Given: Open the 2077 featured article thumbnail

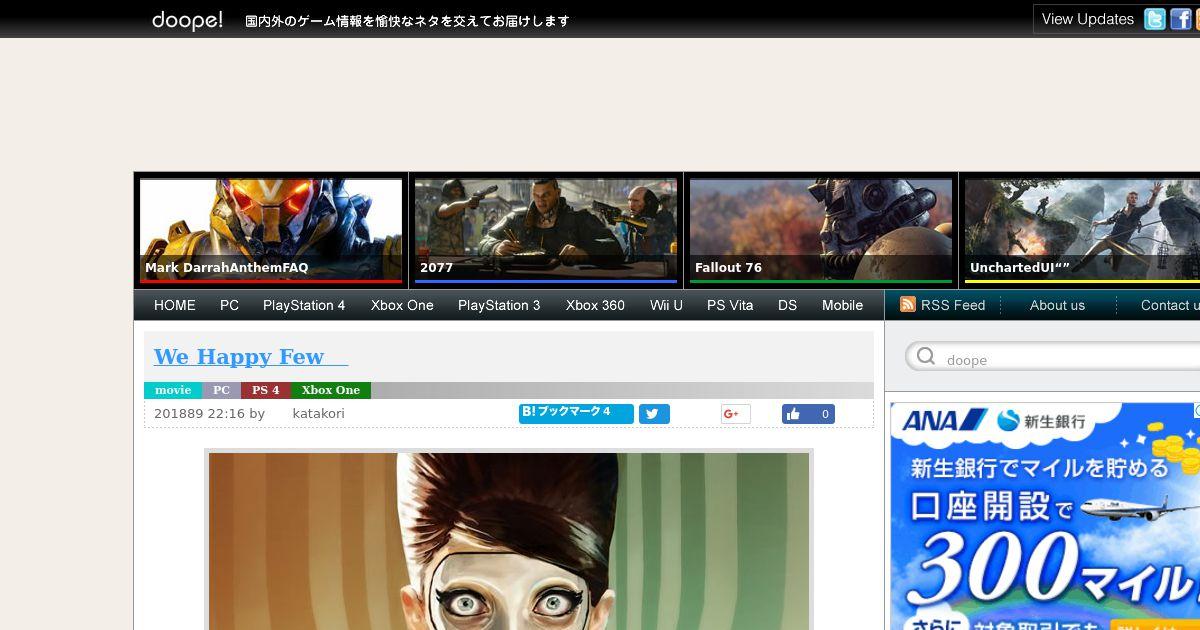Looking at the screenshot, I should (546, 230).
